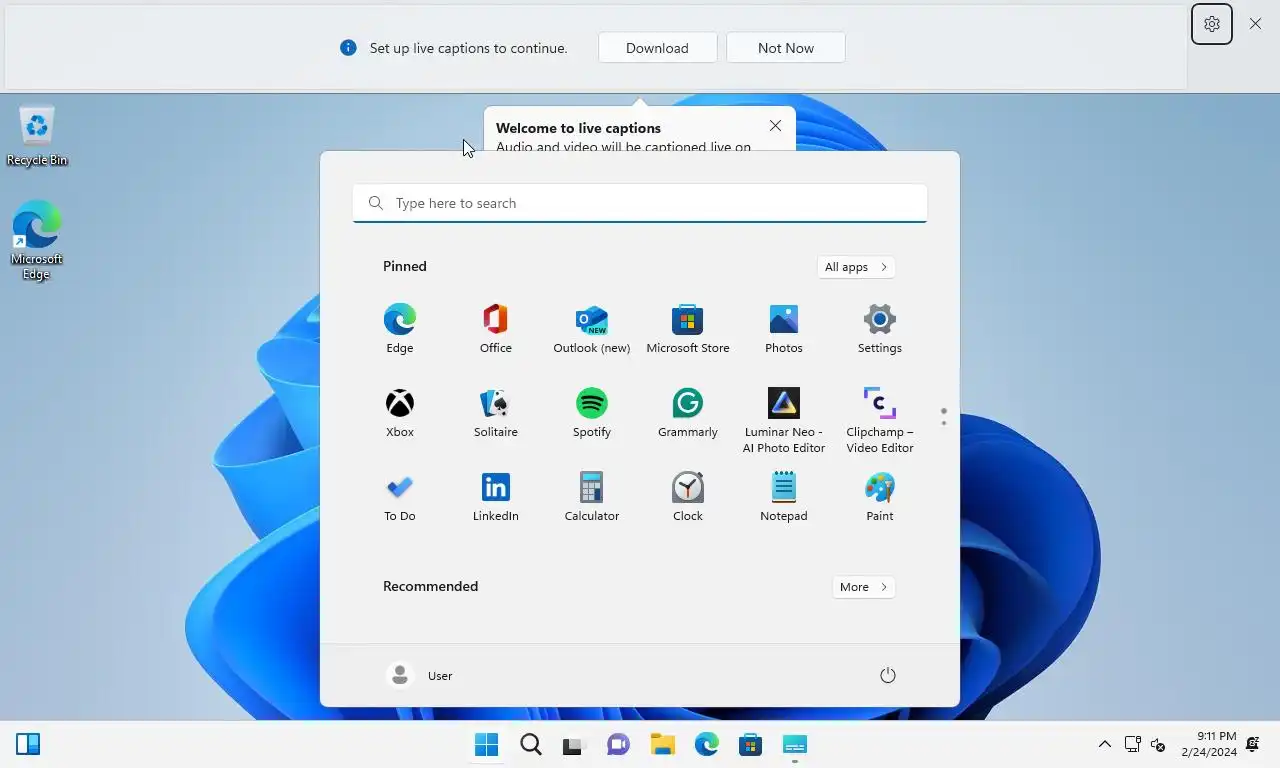Screen dimensions: 1280x768
Task: Open Microsoft Store from the taskbar
Action: click(750, 744)
